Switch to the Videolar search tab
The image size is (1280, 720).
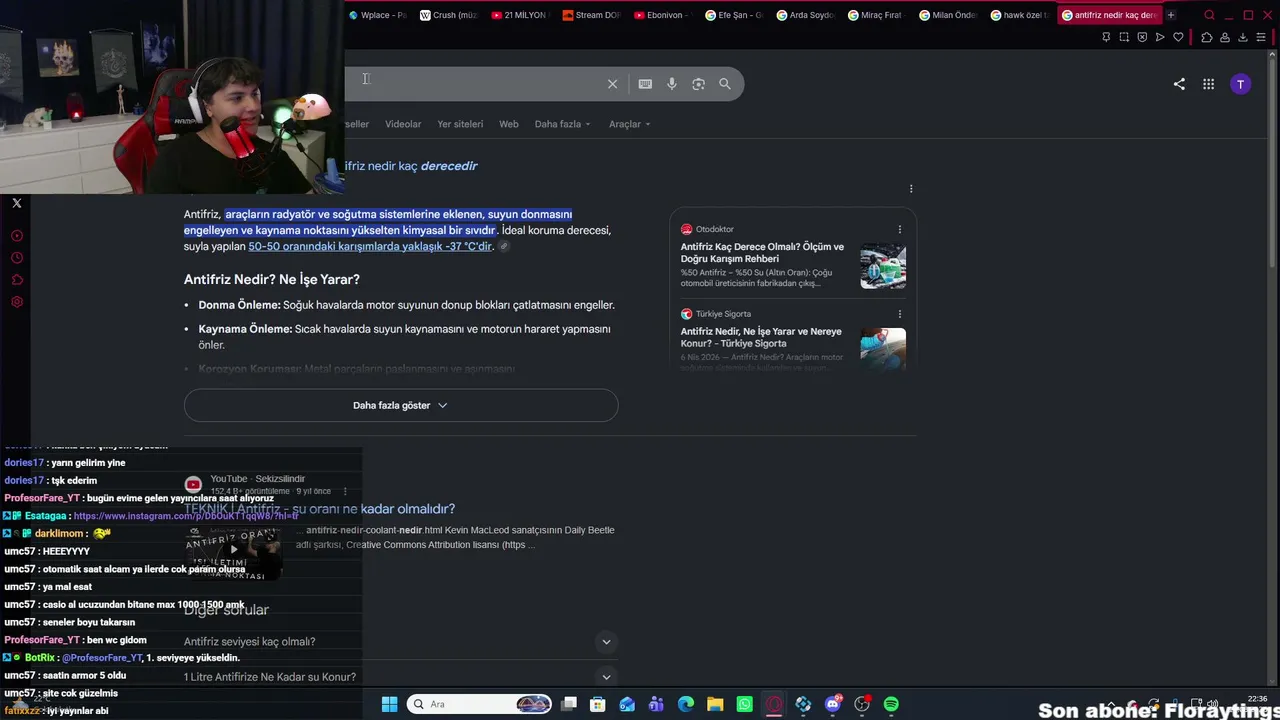point(403,124)
